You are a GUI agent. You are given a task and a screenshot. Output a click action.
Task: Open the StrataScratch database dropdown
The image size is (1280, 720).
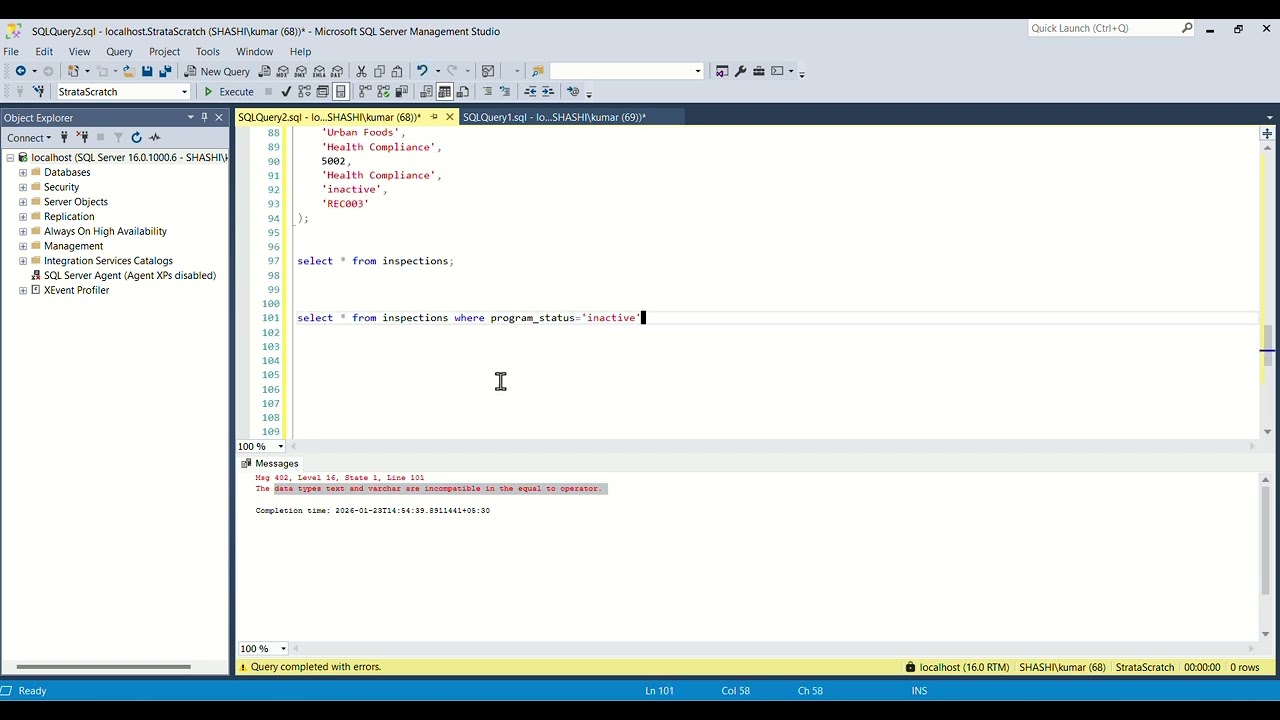coord(184,91)
